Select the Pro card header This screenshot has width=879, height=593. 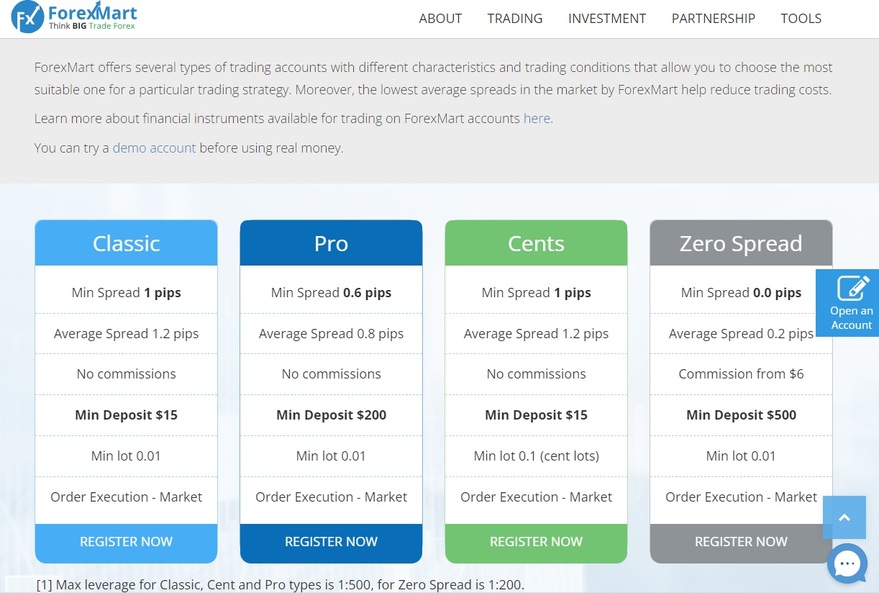pos(331,243)
